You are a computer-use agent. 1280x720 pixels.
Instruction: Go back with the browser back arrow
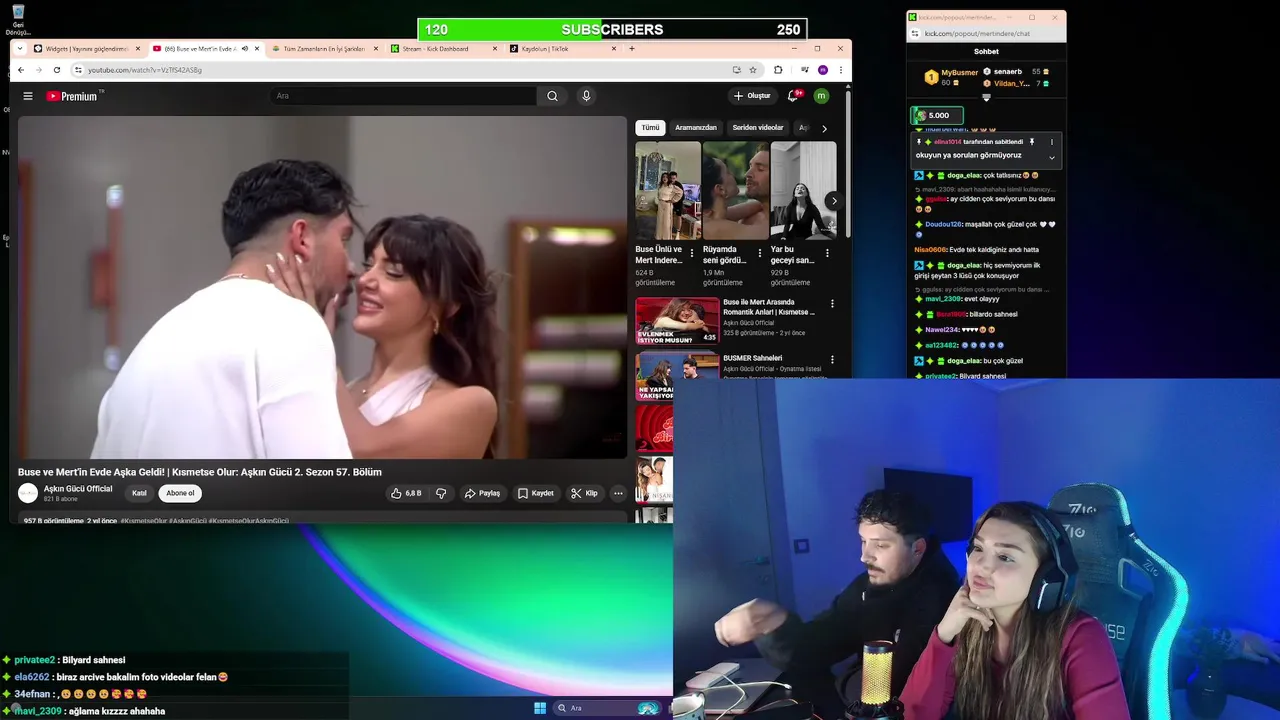point(21,70)
